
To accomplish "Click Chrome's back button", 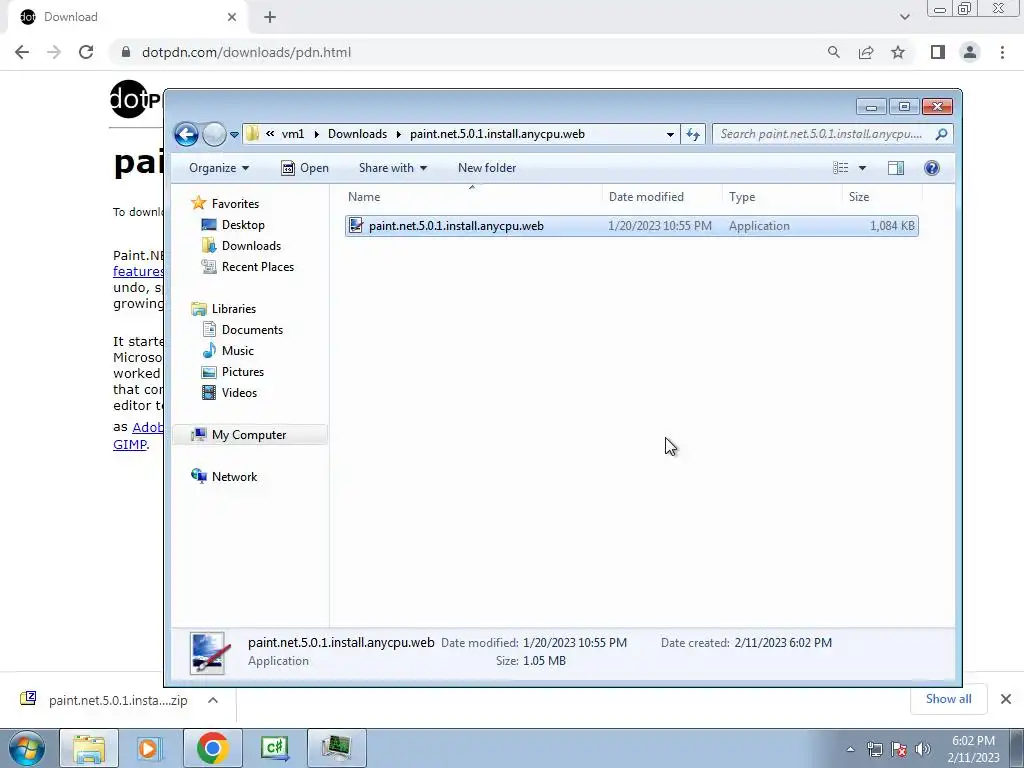I will pyautogui.click(x=22, y=52).
